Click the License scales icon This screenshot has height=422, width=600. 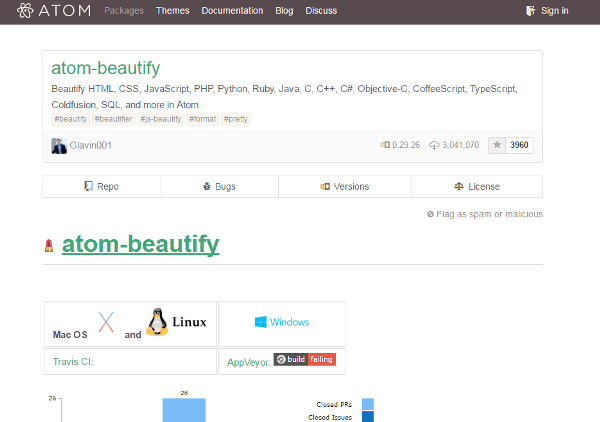click(459, 186)
